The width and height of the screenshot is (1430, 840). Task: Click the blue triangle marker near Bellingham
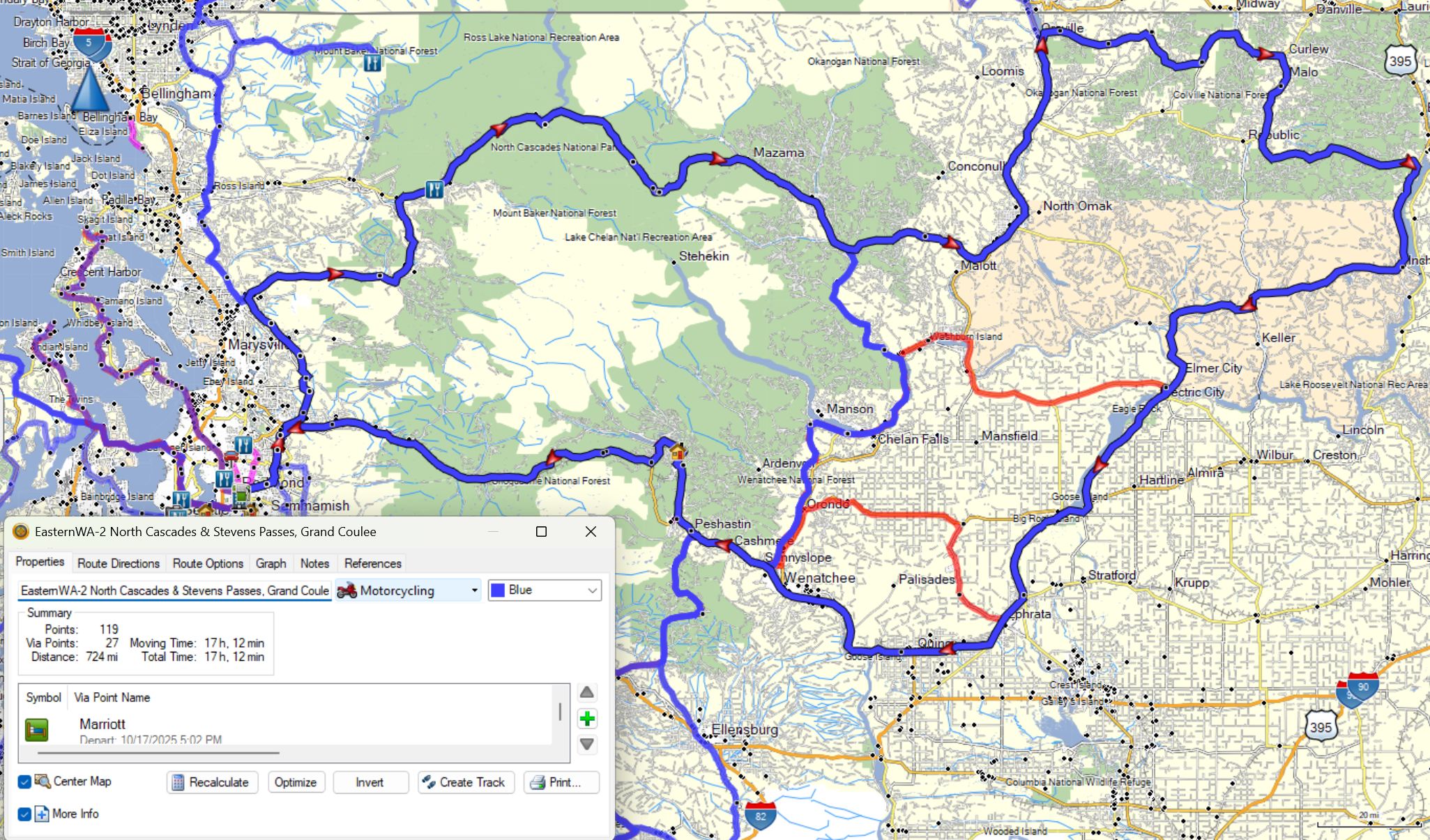click(x=90, y=90)
